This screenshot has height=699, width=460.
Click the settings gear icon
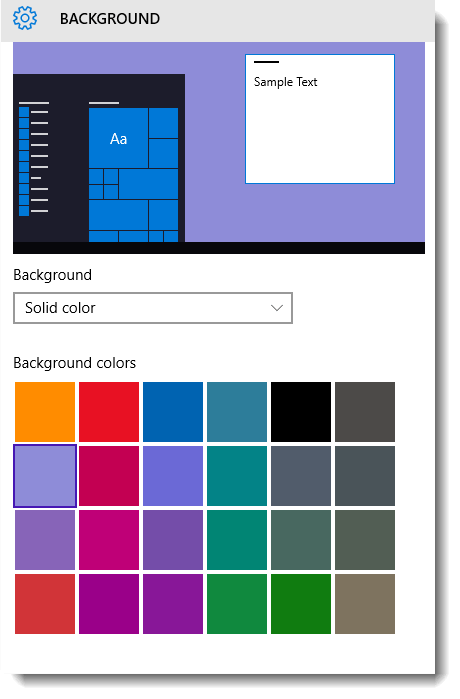[x=25, y=19]
